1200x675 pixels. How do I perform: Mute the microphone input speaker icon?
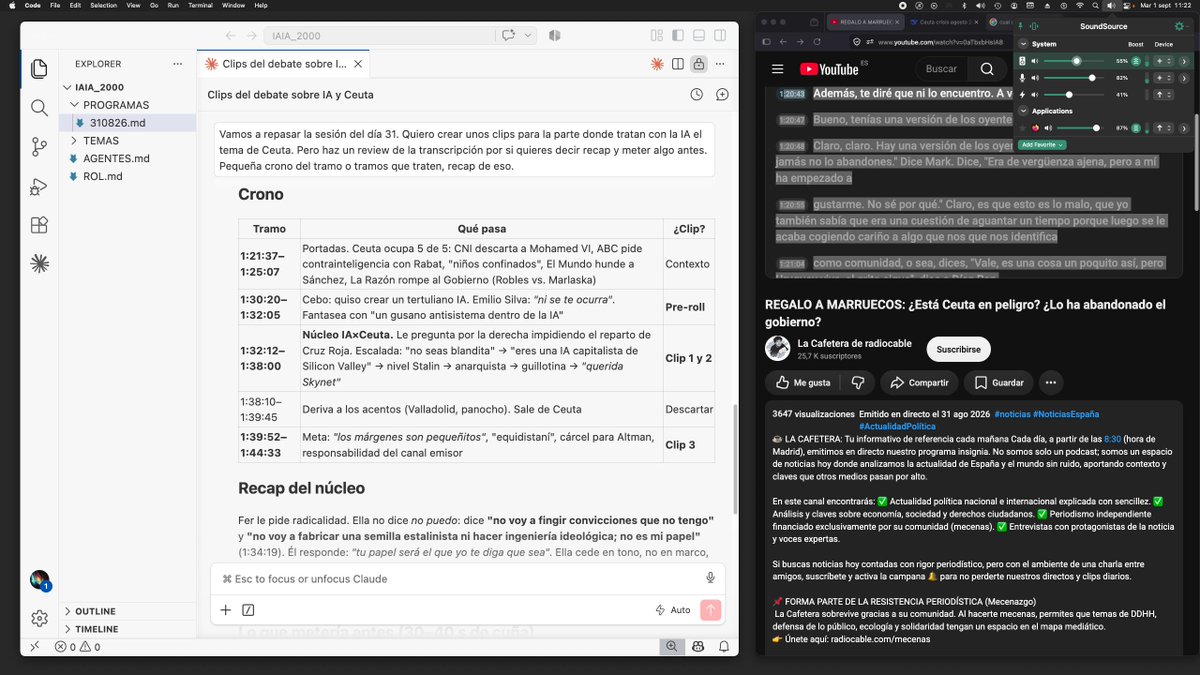[x=1035, y=78]
